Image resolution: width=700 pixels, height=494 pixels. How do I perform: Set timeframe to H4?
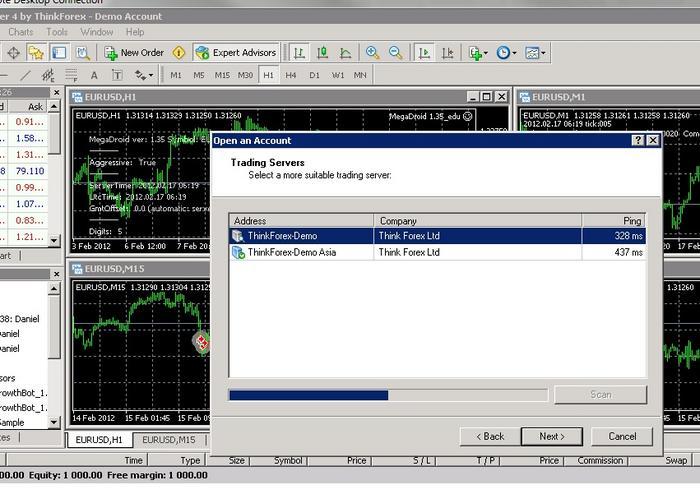pos(291,75)
